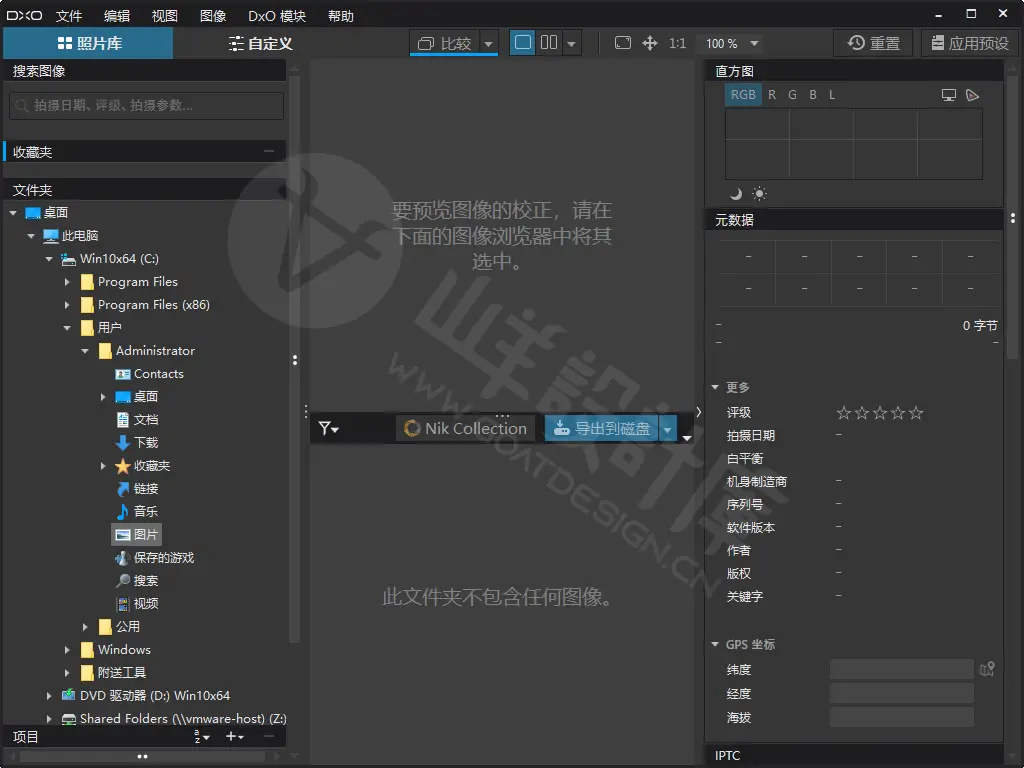Screen dimensions: 1024x768
Task: Select the 文档 documents folder
Action: [x=137, y=419]
